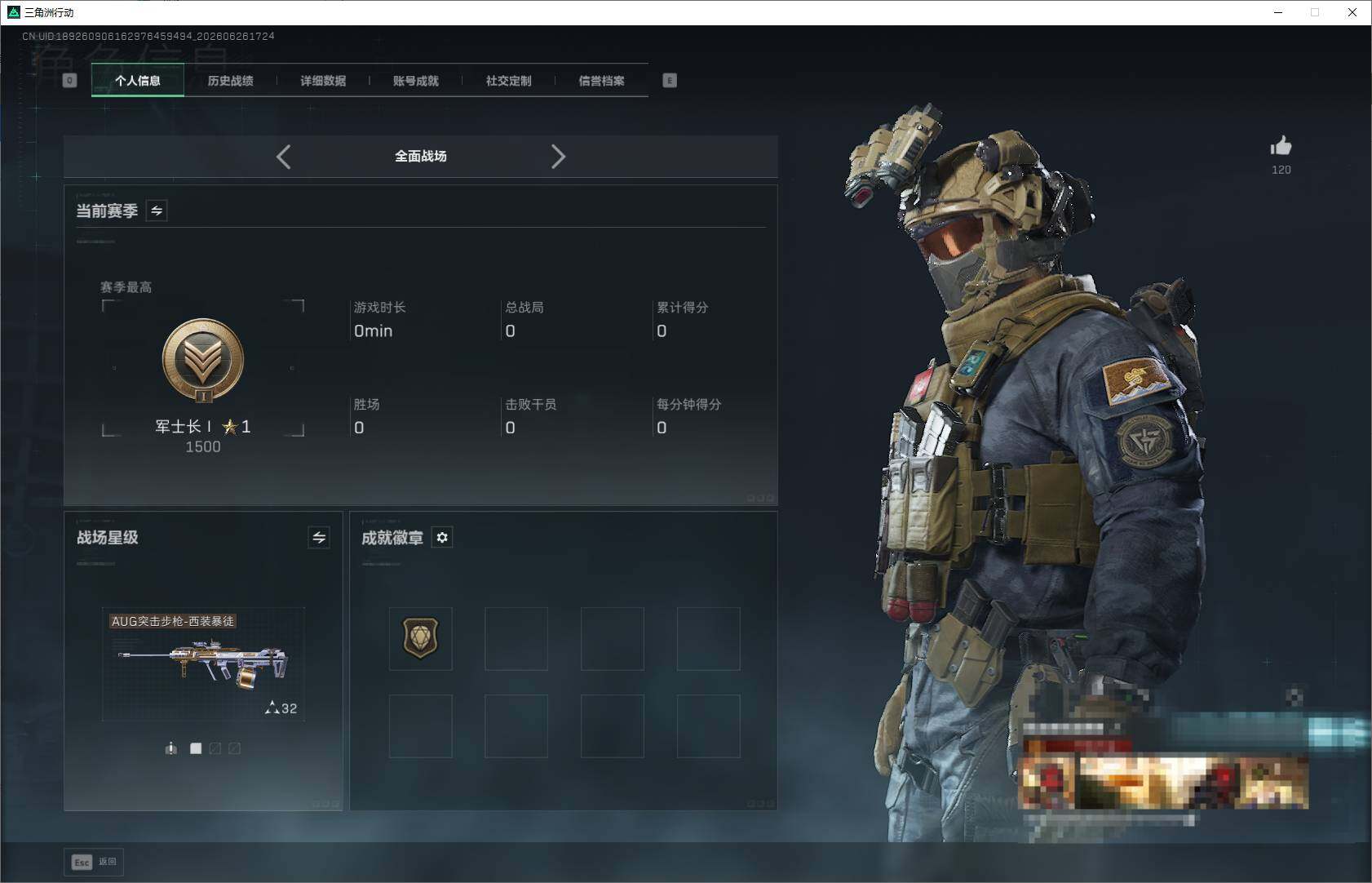Click the 1500 rank points value
The width and height of the screenshot is (1372, 883).
pos(203,447)
